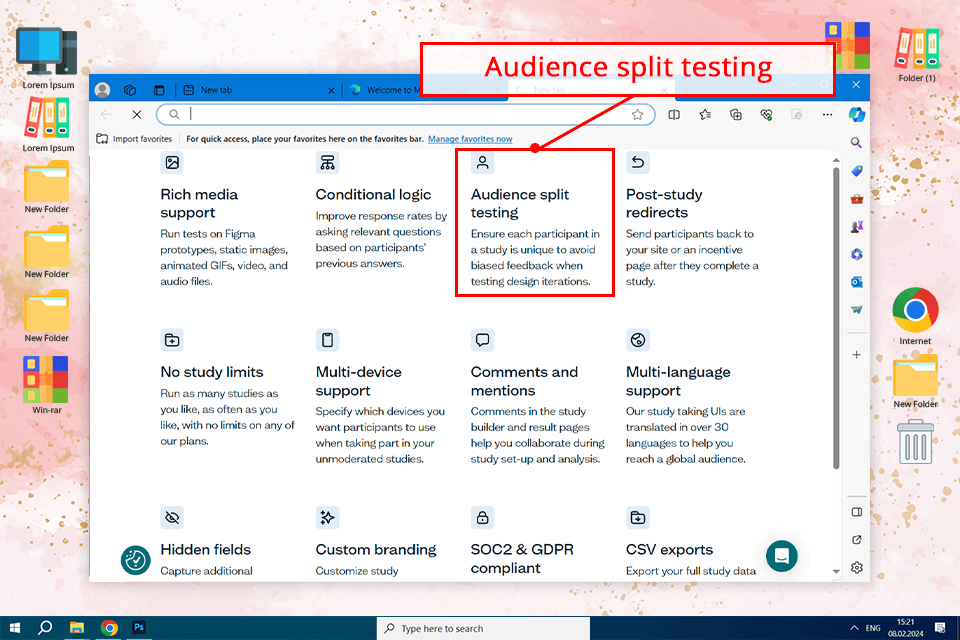Click the Manage favorites now link
This screenshot has height=640, width=960.
(470, 139)
